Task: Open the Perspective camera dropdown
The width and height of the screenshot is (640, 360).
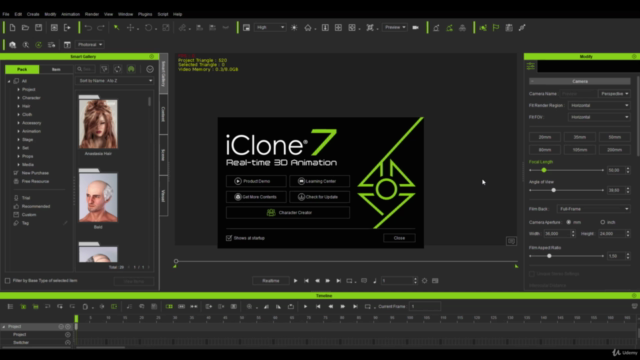Action: [x=614, y=94]
